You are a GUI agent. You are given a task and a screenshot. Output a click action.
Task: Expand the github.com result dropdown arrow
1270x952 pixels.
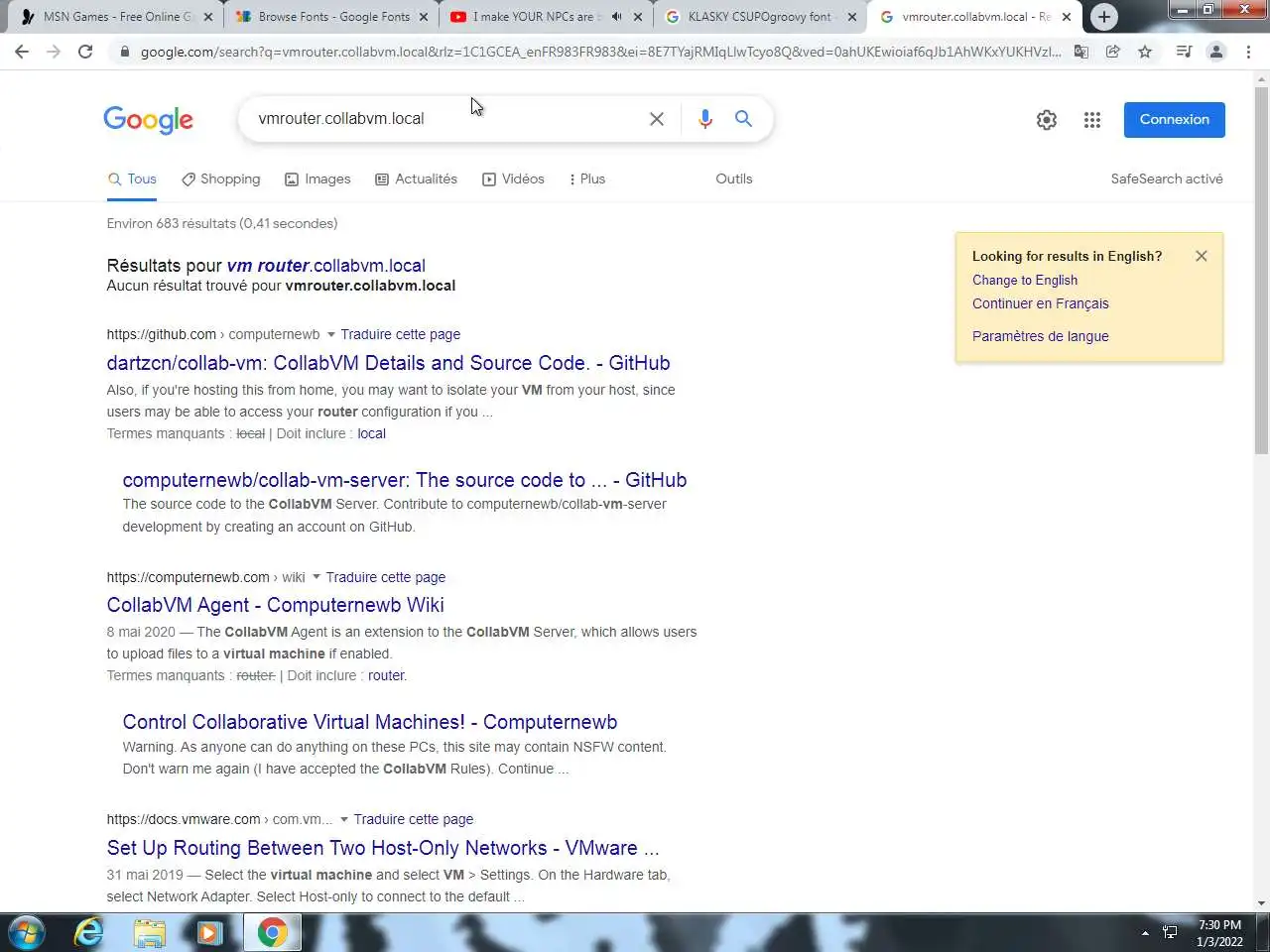tap(331, 335)
